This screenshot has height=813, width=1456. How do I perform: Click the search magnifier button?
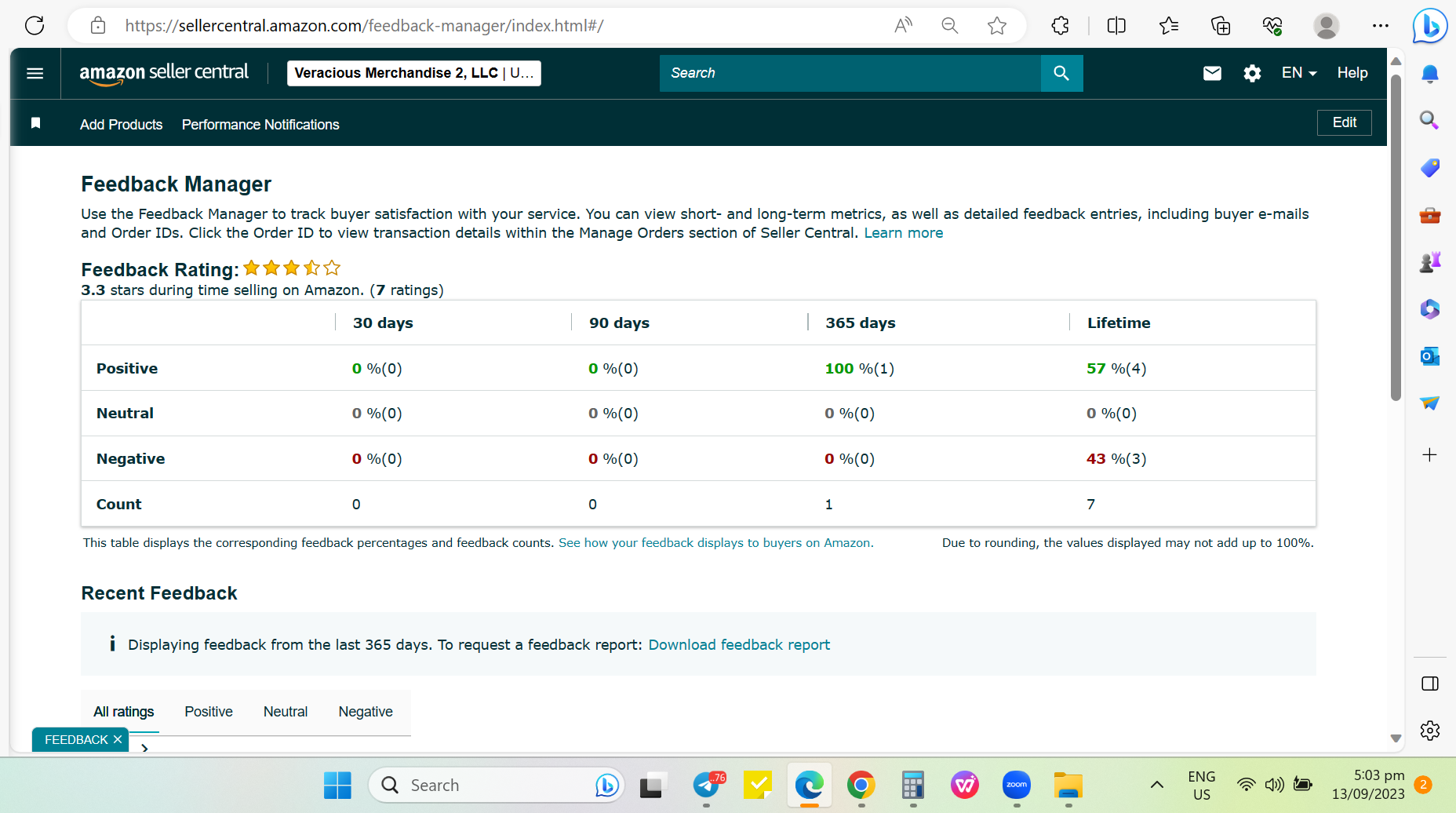pos(1061,73)
